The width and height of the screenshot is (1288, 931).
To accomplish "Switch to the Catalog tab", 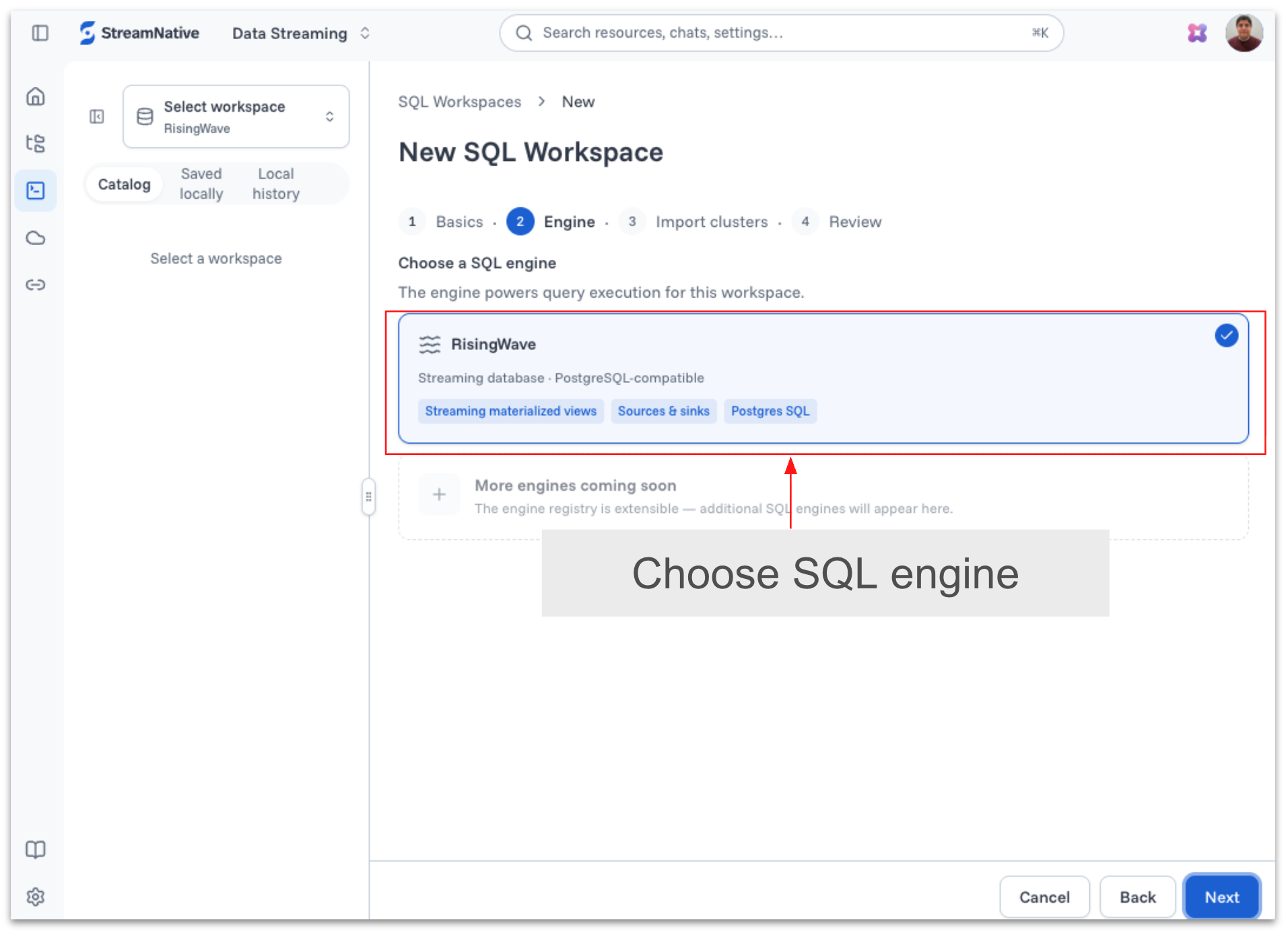I will click(x=125, y=184).
